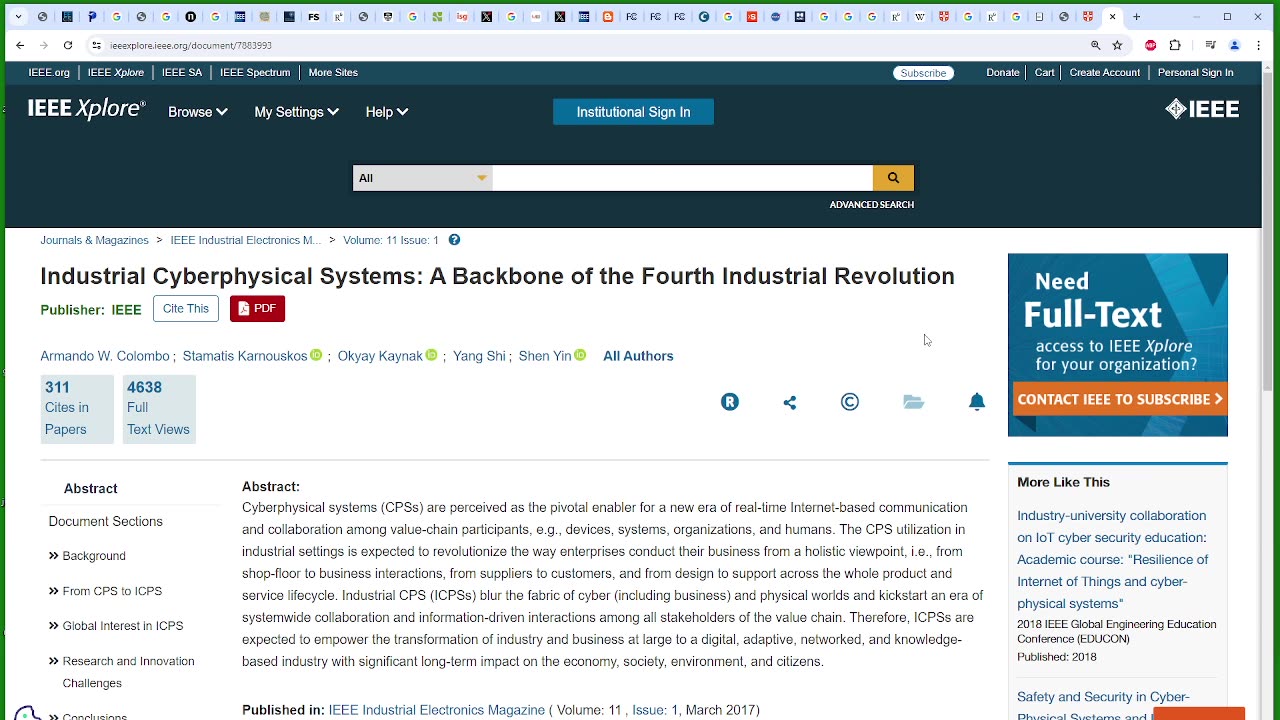Save article to folder icon
Viewport: 1280px width, 720px height.
coord(914,402)
